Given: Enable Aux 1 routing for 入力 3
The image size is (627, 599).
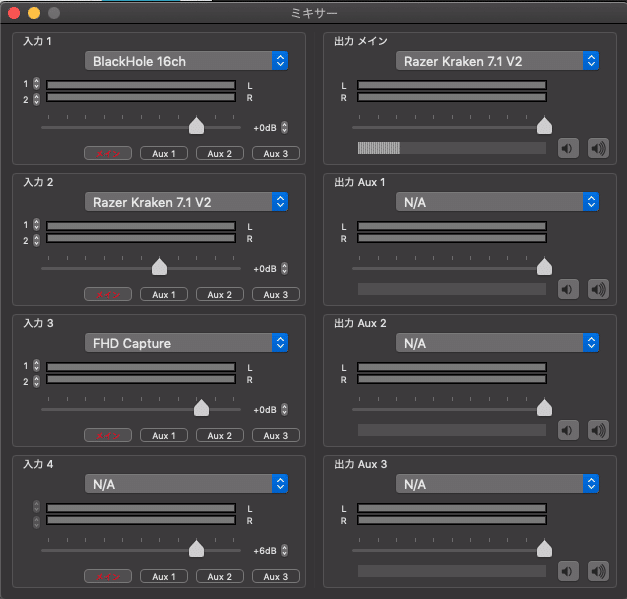Looking at the screenshot, I should point(164,435).
